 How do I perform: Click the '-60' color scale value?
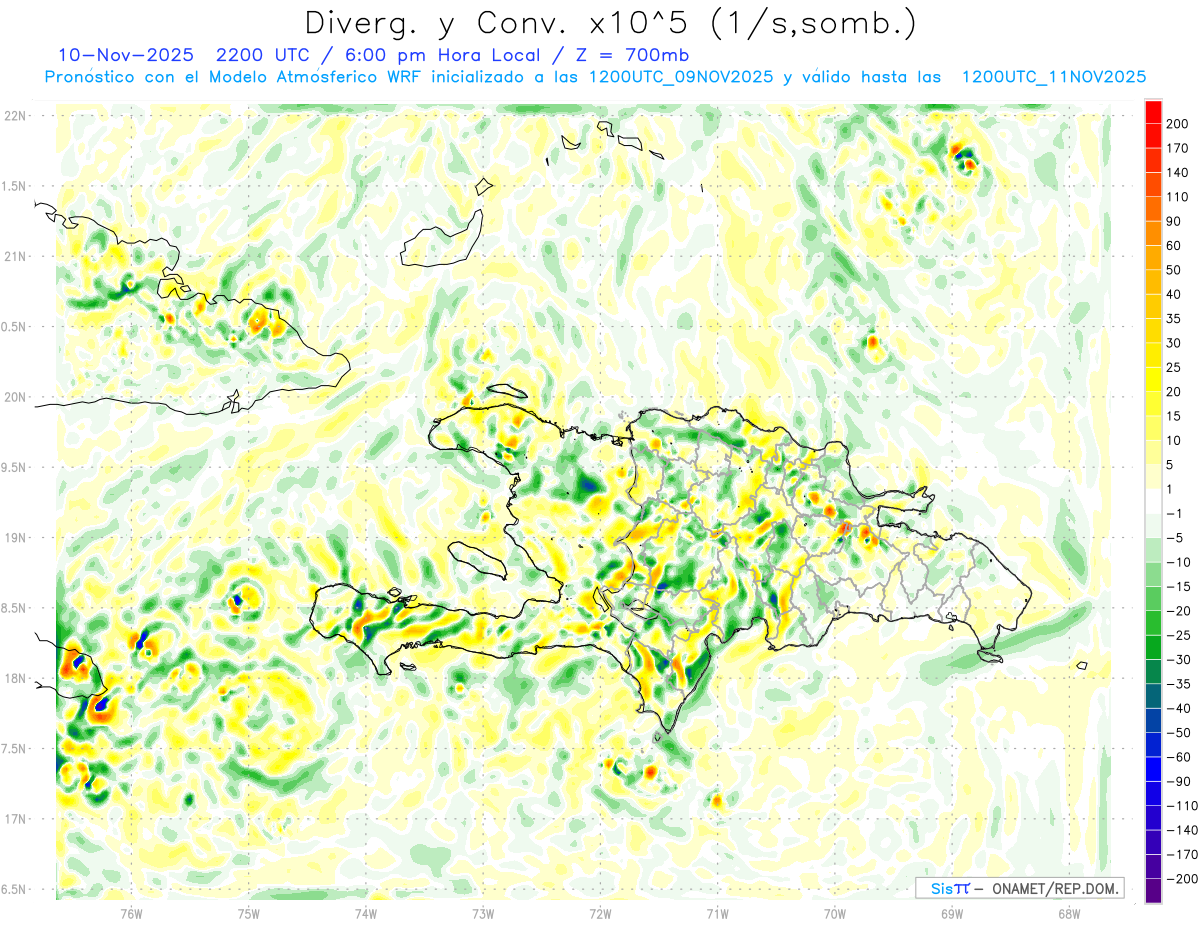click(x=1178, y=757)
